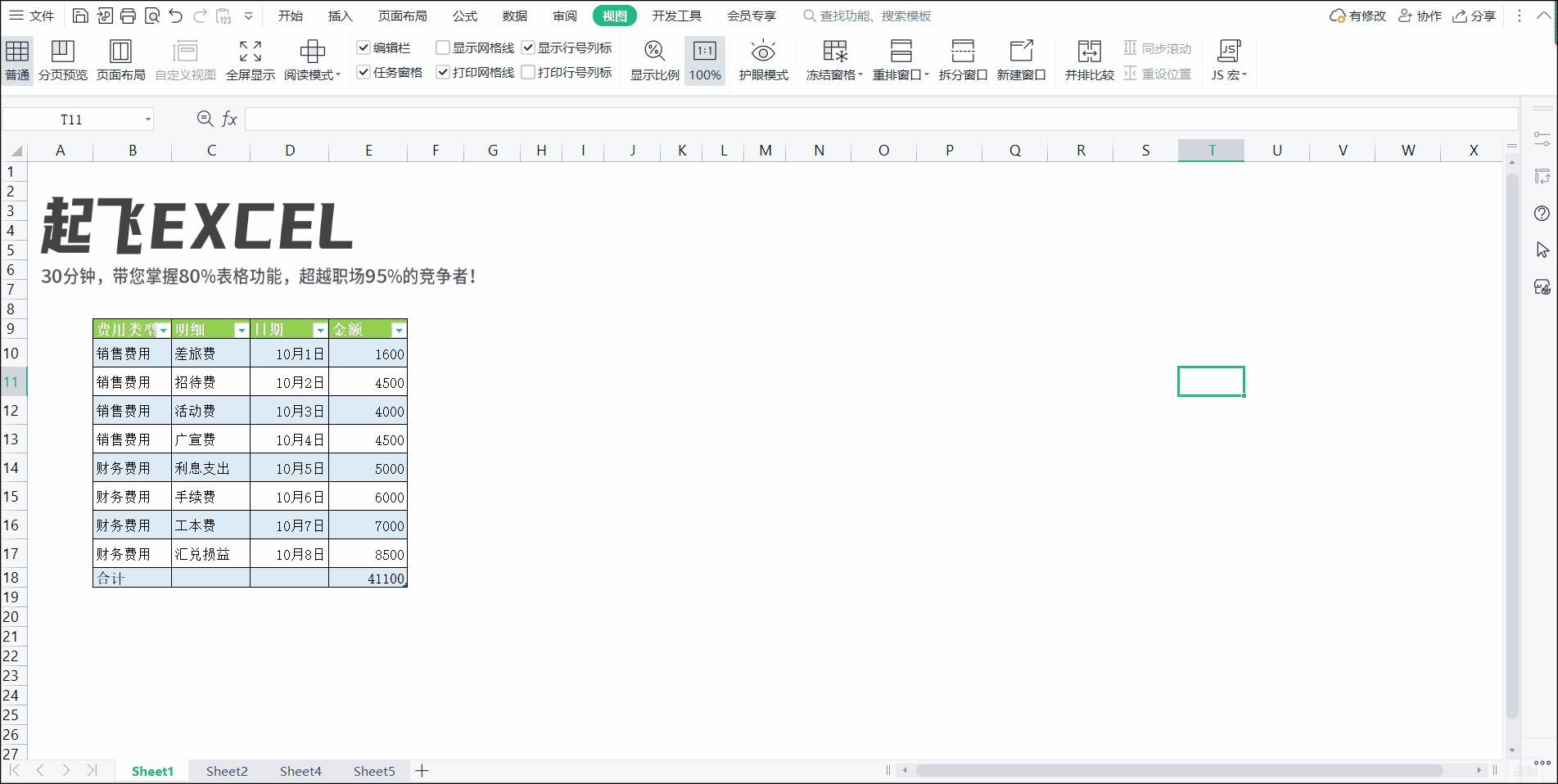The height and width of the screenshot is (784, 1558).
Task: Create a New Window (新建窗口)
Action: 1022,59
